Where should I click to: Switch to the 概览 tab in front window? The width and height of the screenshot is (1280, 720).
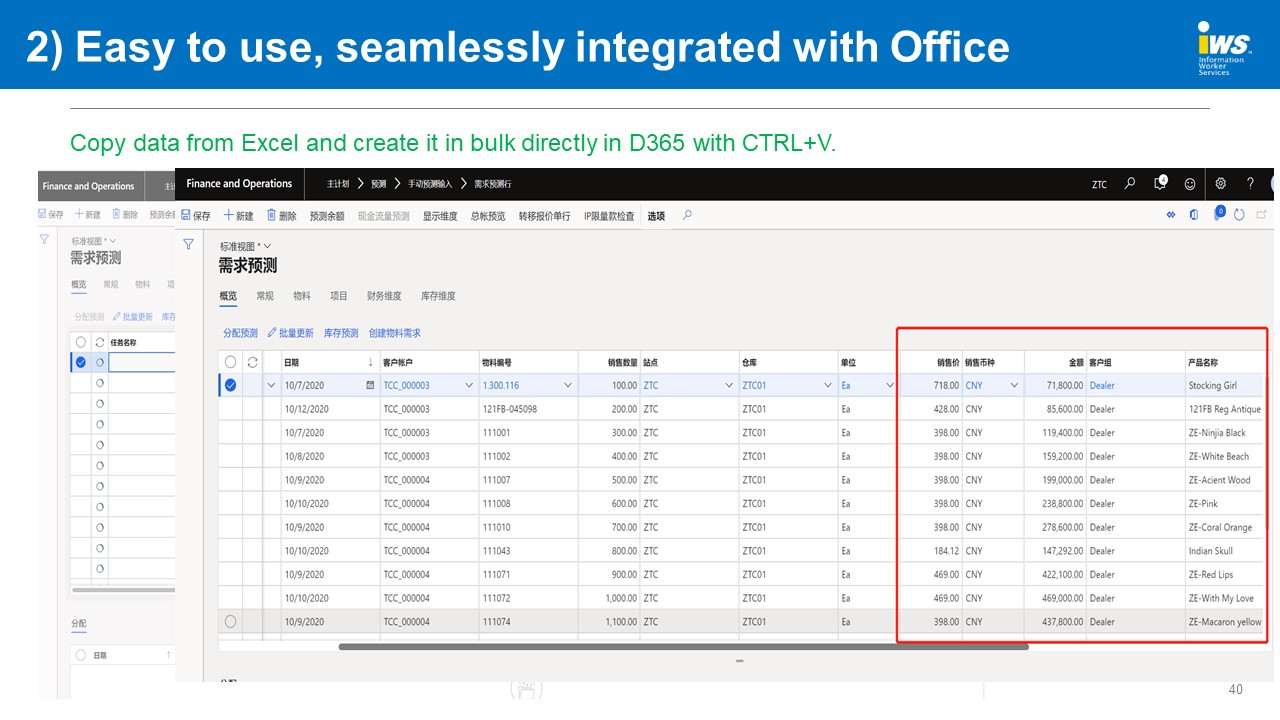(228, 296)
